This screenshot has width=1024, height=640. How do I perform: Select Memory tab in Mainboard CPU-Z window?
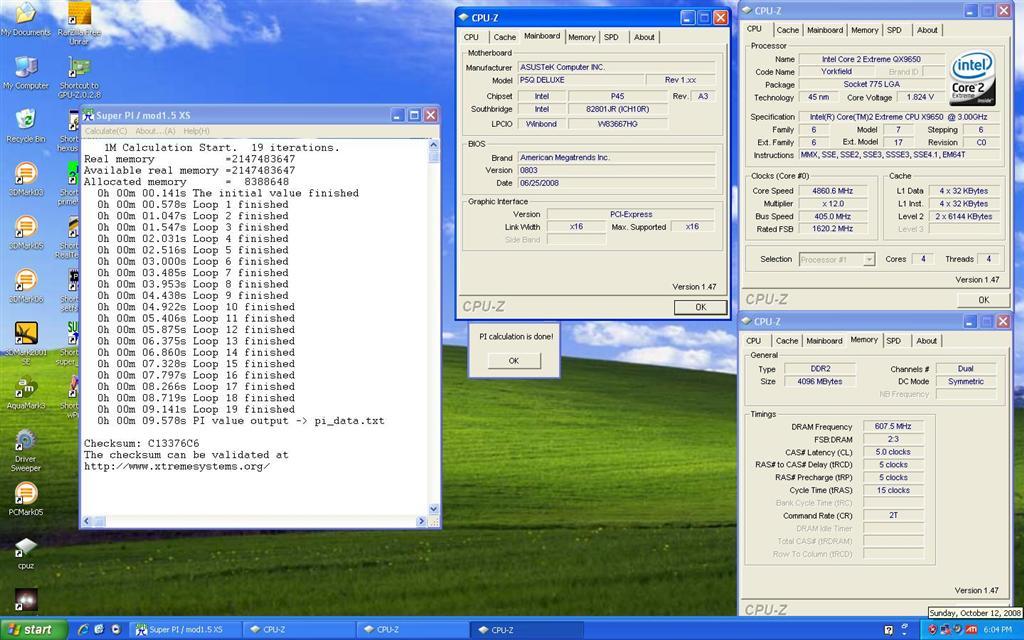(x=581, y=37)
